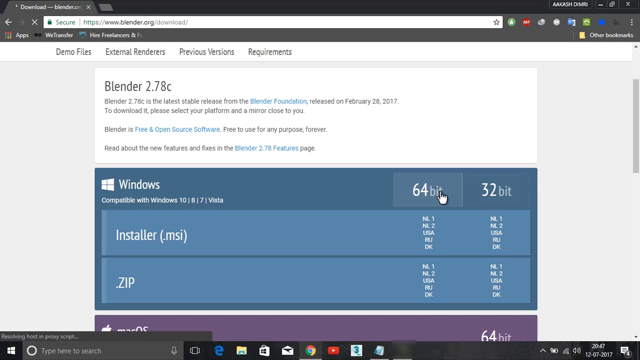Download 32-bit Installer from RU mirror
The height and width of the screenshot is (360, 640).
[x=496, y=240]
